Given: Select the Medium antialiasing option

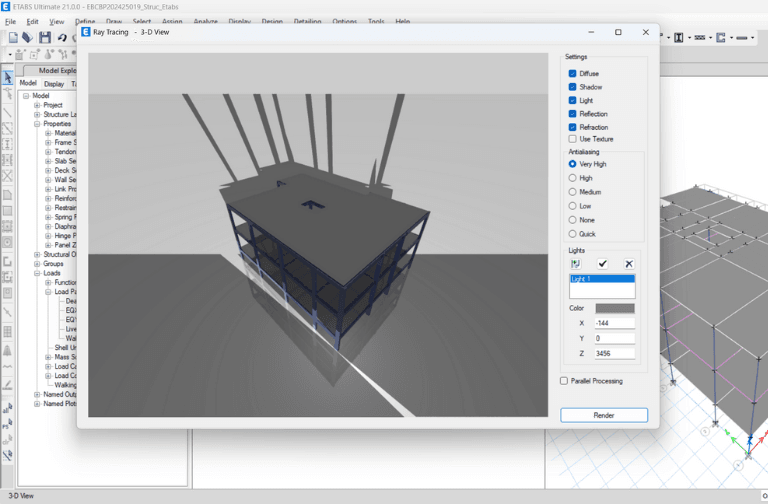Looking at the screenshot, I should click(572, 192).
